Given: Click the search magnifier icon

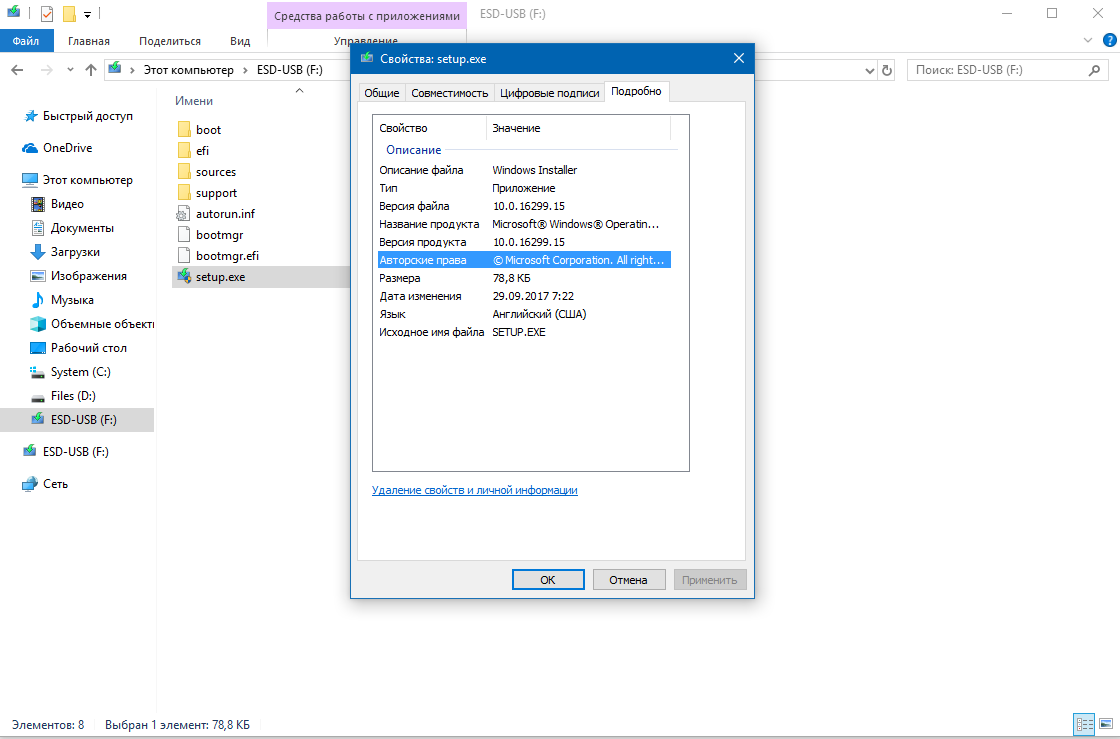Looking at the screenshot, I should pyautogui.click(x=1094, y=70).
